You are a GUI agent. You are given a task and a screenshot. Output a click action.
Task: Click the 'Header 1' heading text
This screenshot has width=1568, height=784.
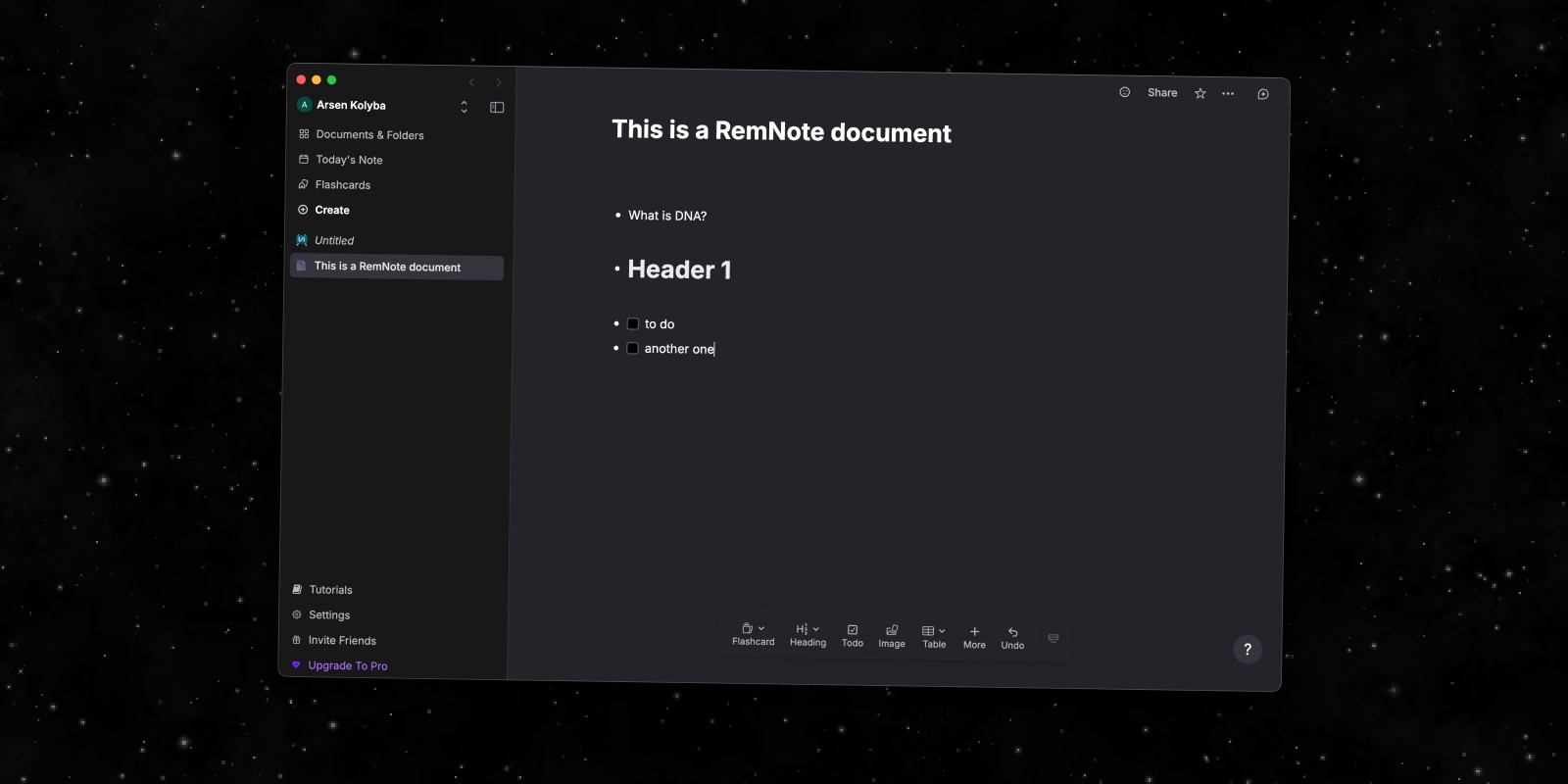tap(679, 269)
